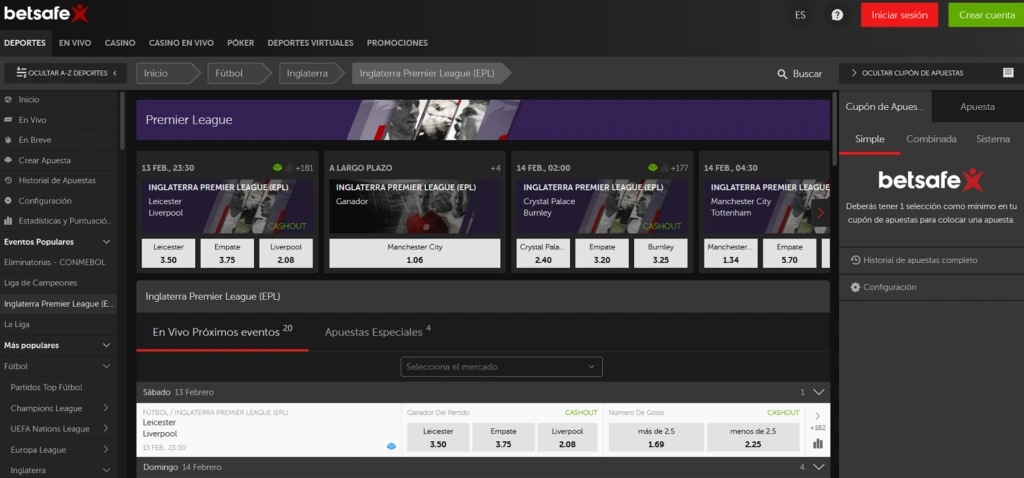The width and height of the screenshot is (1024, 478).
Task: Open the Selecciona el mercado dropdown
Action: (502, 367)
